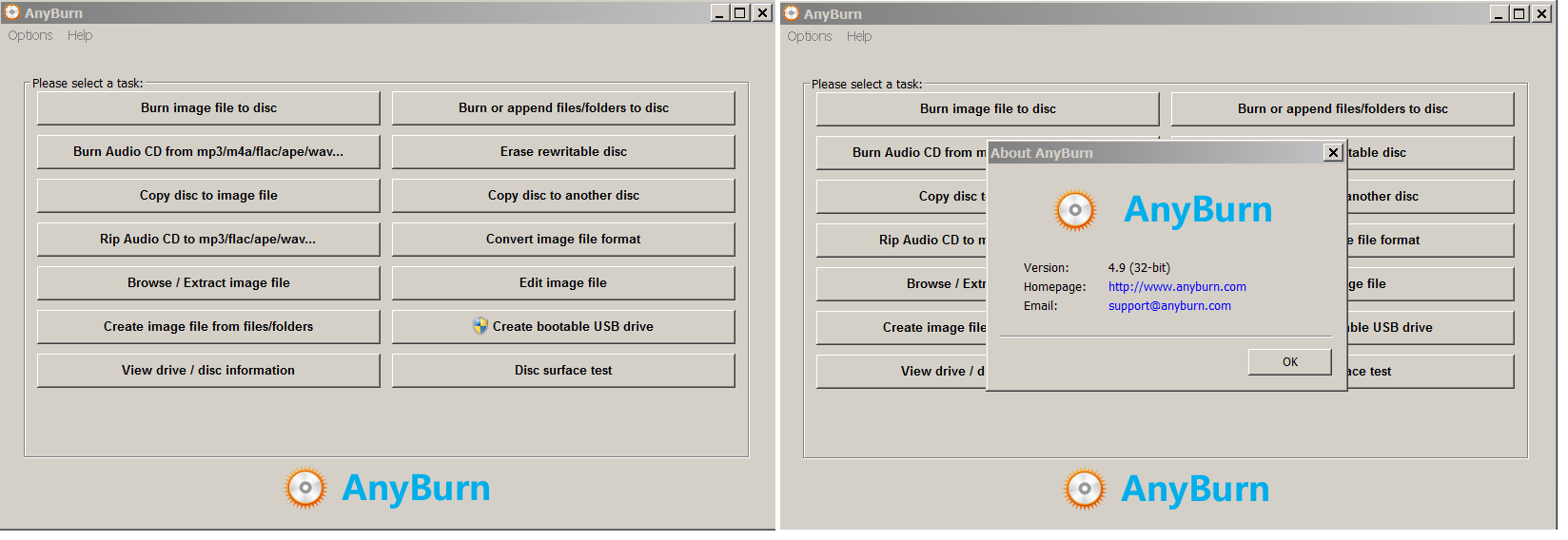The height and width of the screenshot is (540, 1568).
Task: Click the AnyBurn disc logo in About dialog
Action: click(1075, 210)
